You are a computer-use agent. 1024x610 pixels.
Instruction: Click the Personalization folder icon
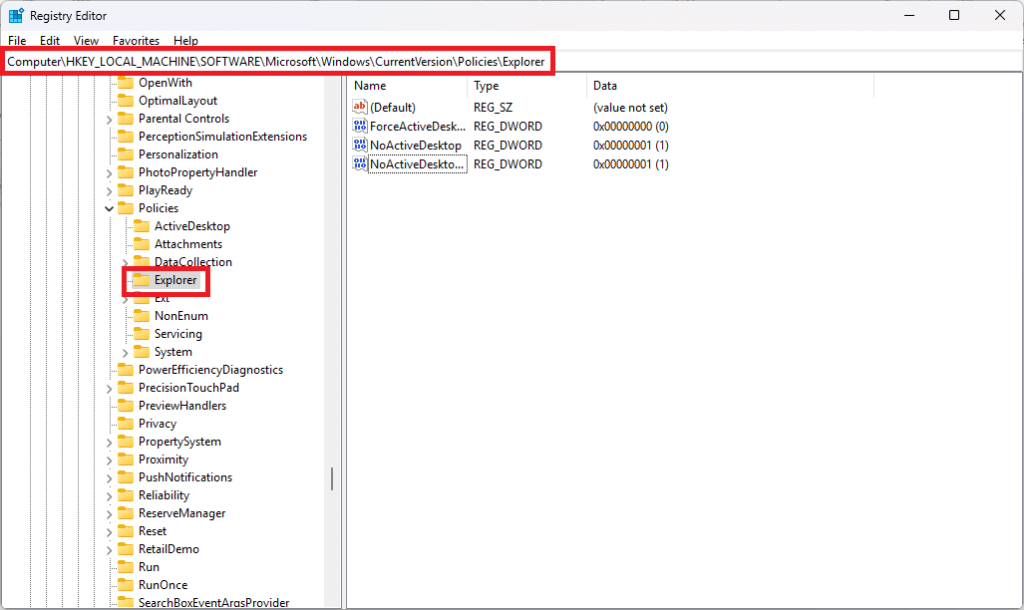click(125, 154)
